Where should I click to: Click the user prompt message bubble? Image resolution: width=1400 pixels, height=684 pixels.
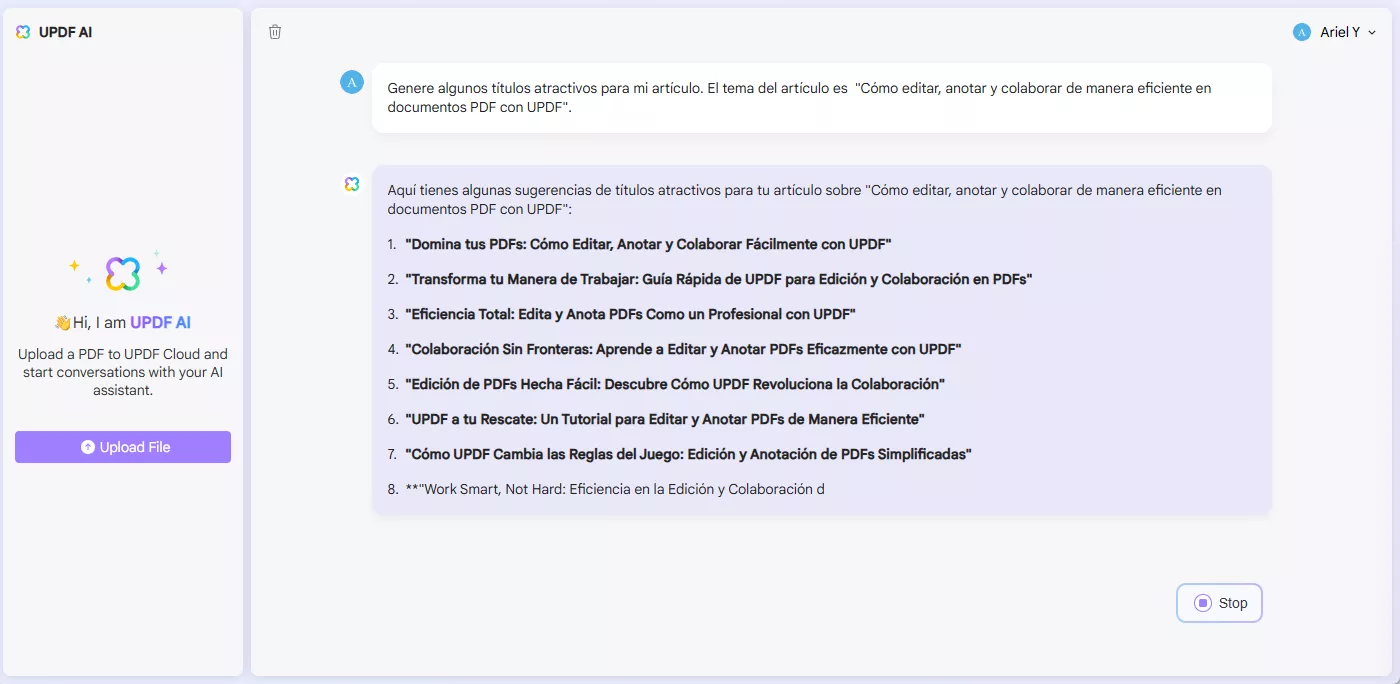pos(822,98)
